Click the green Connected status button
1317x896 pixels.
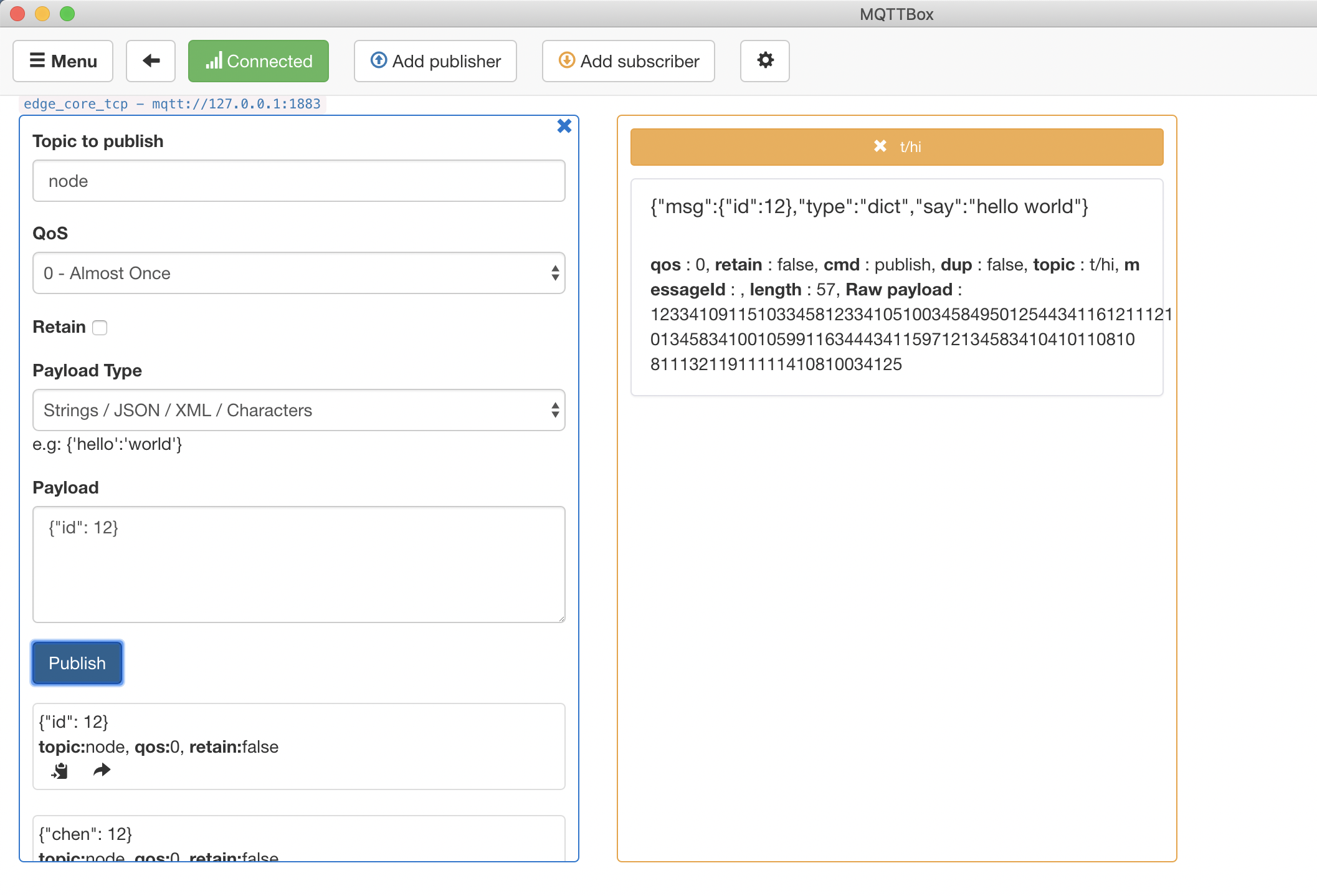click(259, 61)
